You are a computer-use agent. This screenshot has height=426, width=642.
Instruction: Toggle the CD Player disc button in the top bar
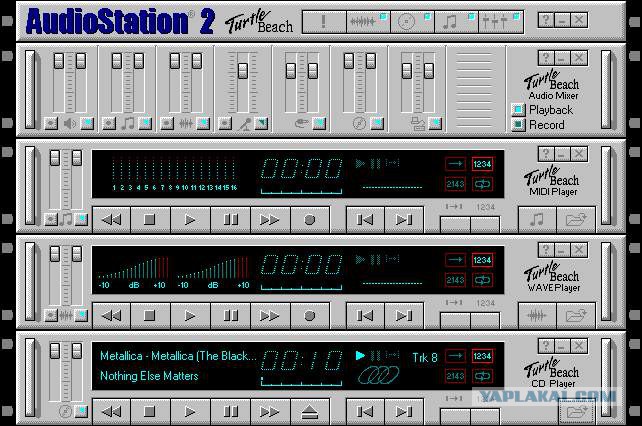pos(412,22)
